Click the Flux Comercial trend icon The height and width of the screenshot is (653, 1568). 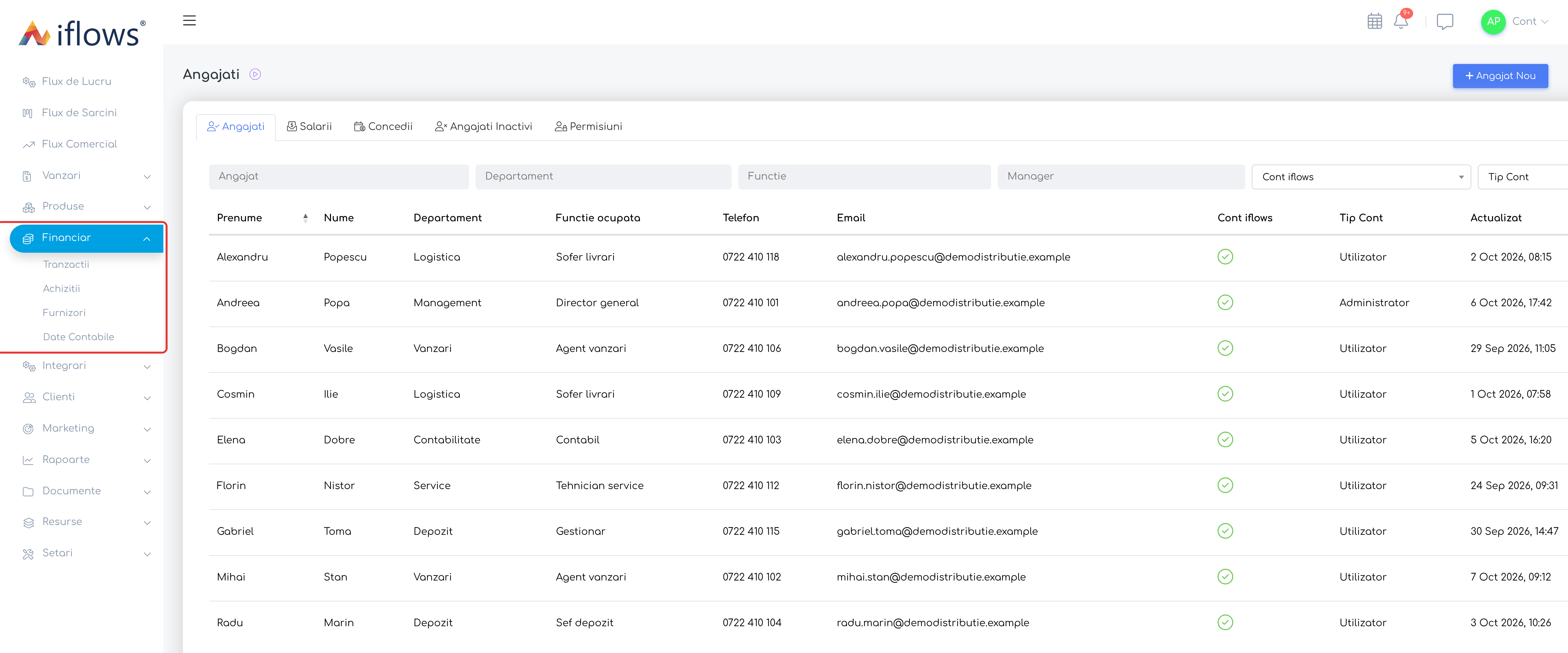(x=29, y=145)
